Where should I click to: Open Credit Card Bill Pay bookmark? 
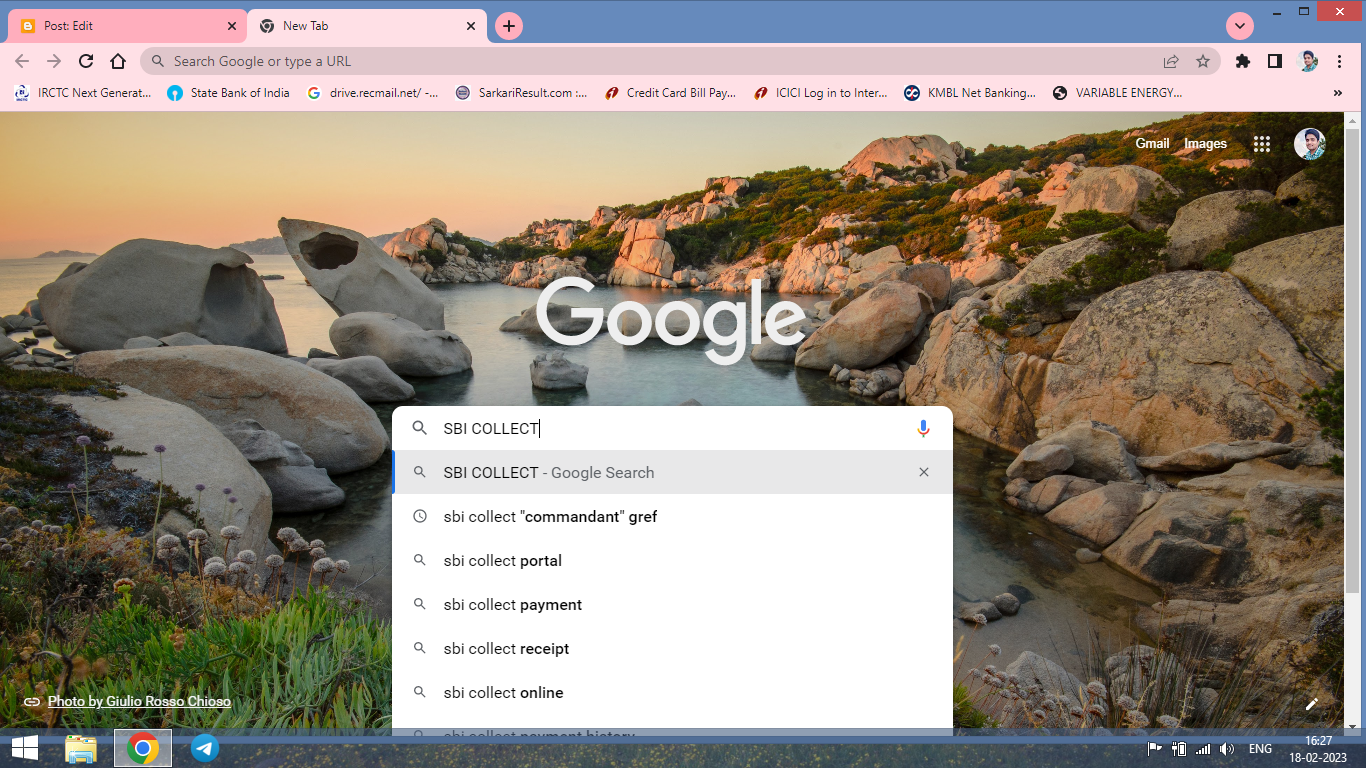670,93
